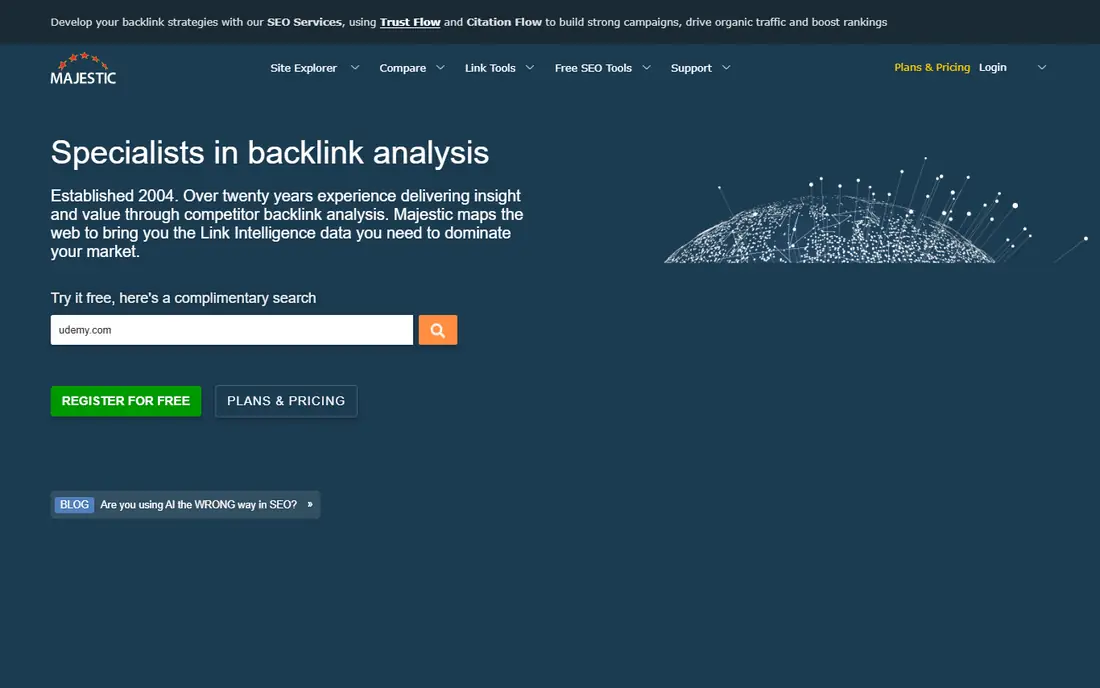
Task: Click the SEO Services text in banner
Action: [x=304, y=22]
